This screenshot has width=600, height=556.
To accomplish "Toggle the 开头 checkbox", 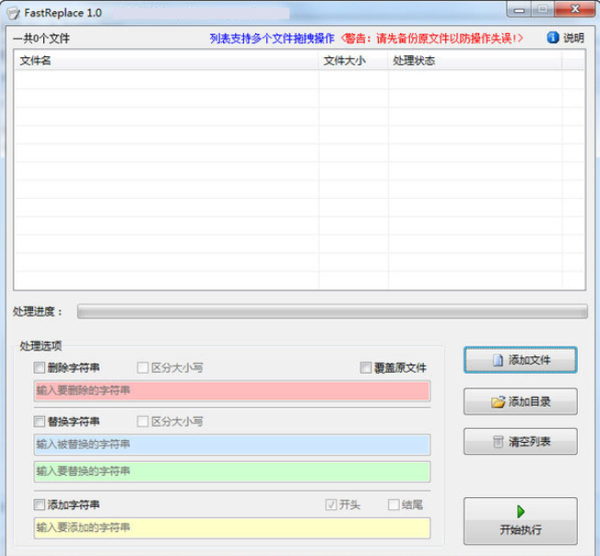I will [332, 505].
